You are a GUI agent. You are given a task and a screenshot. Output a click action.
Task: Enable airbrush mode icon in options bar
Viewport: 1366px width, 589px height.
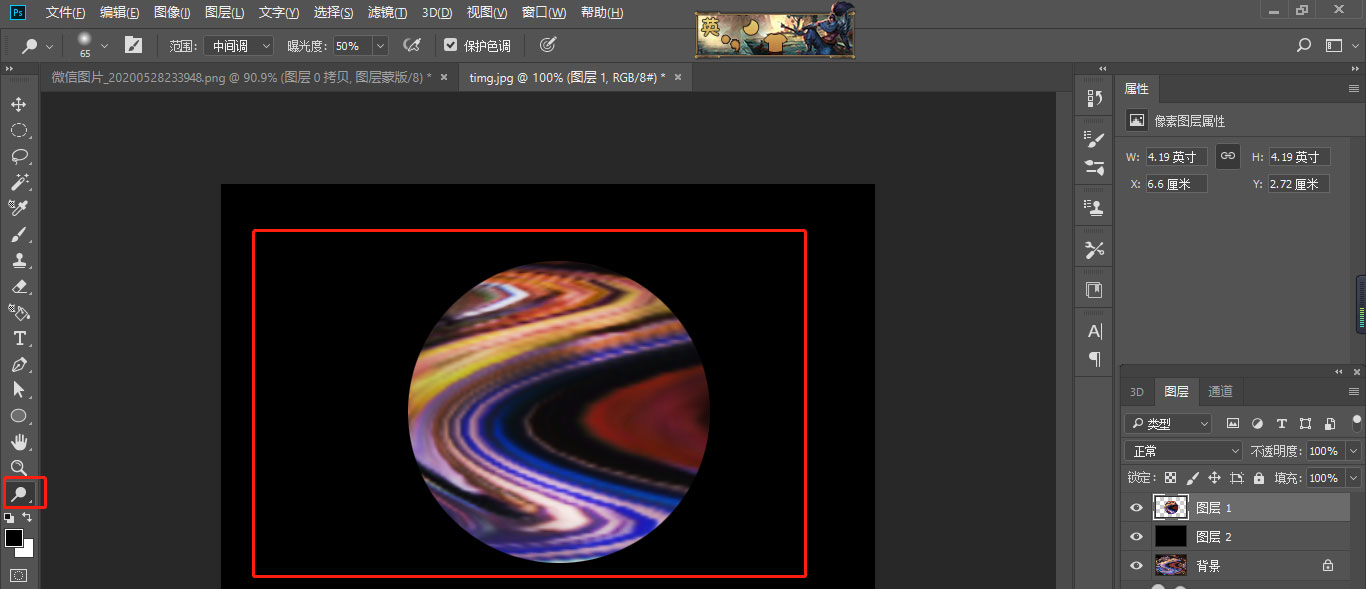[411, 45]
